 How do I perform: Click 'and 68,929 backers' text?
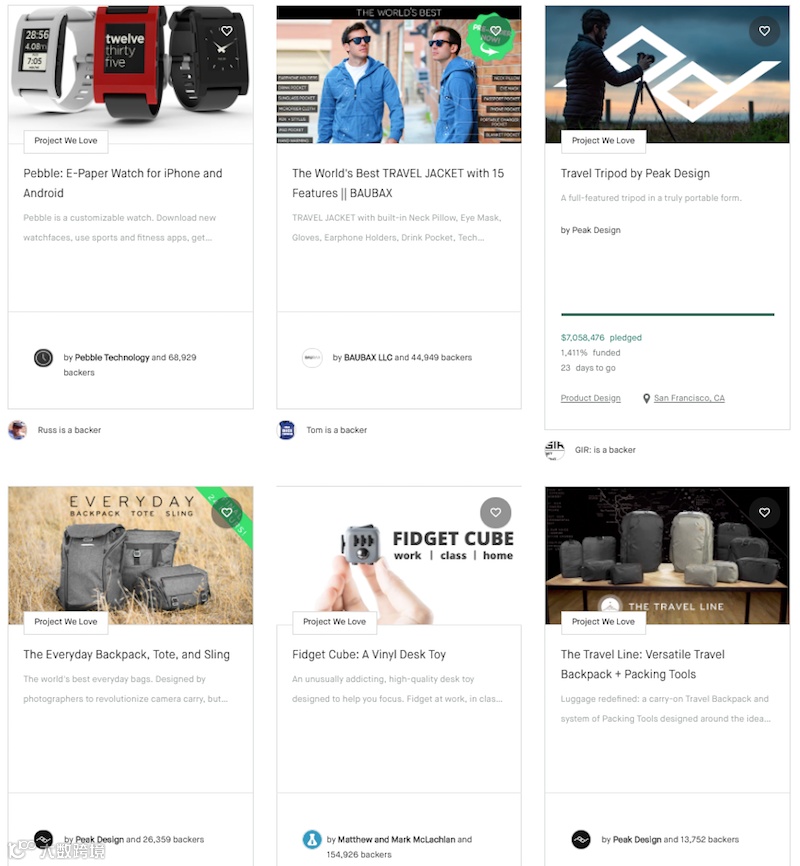pyautogui.click(x=130, y=365)
